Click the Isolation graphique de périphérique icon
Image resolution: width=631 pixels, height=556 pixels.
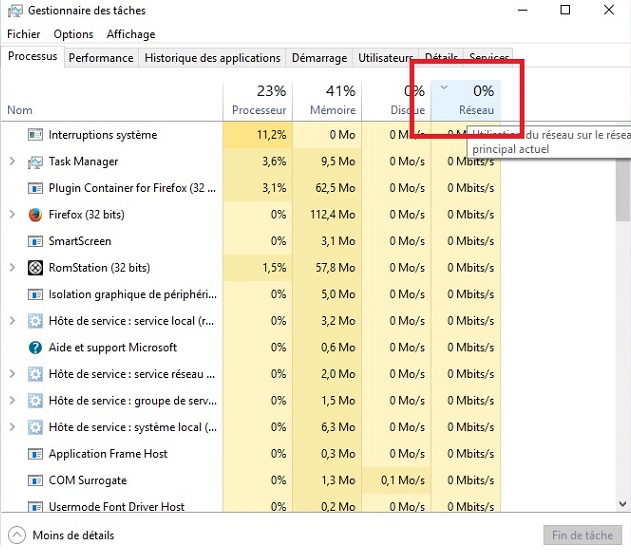coord(35,294)
